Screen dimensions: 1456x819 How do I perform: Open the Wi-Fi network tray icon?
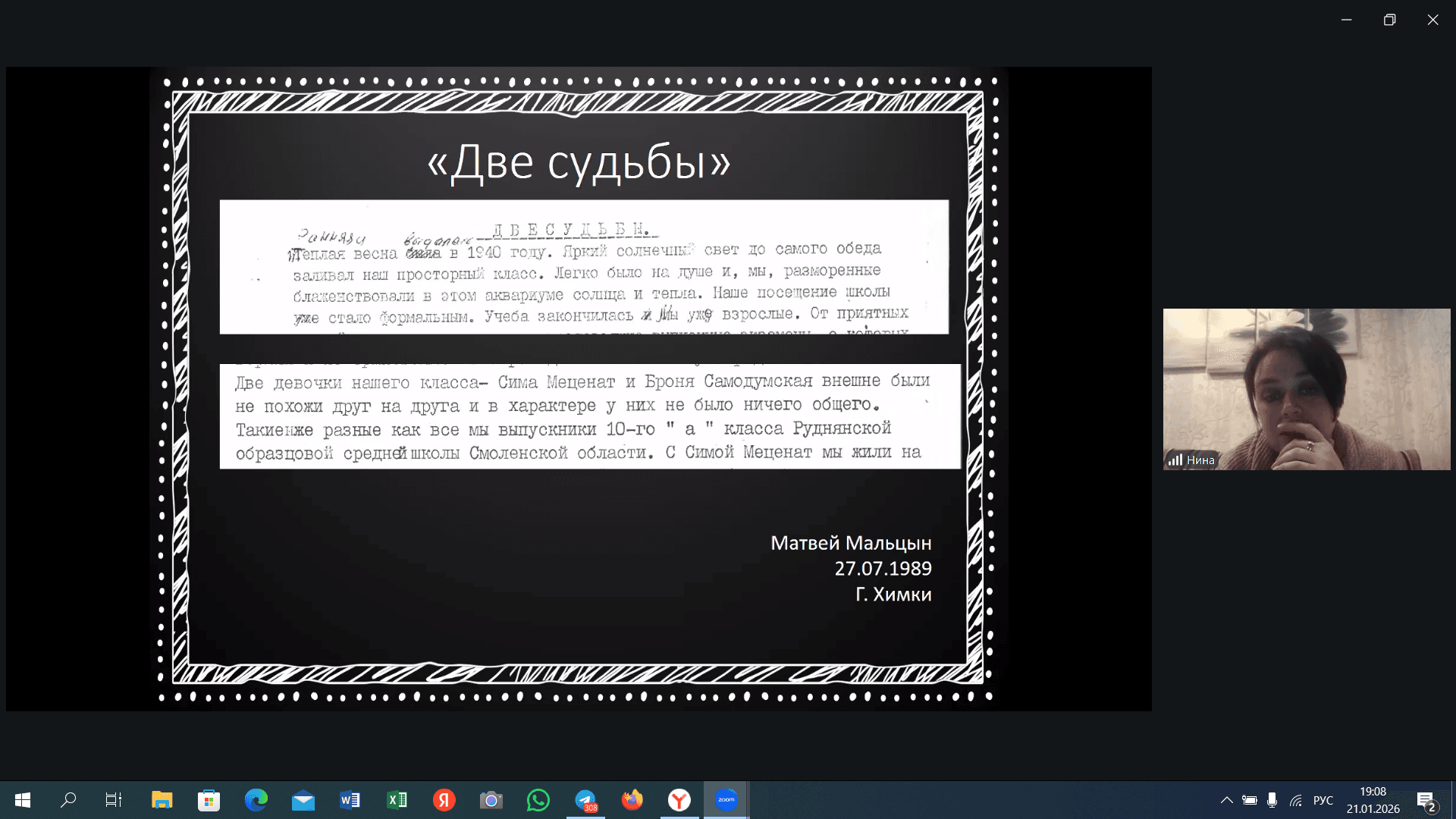[x=1296, y=800]
